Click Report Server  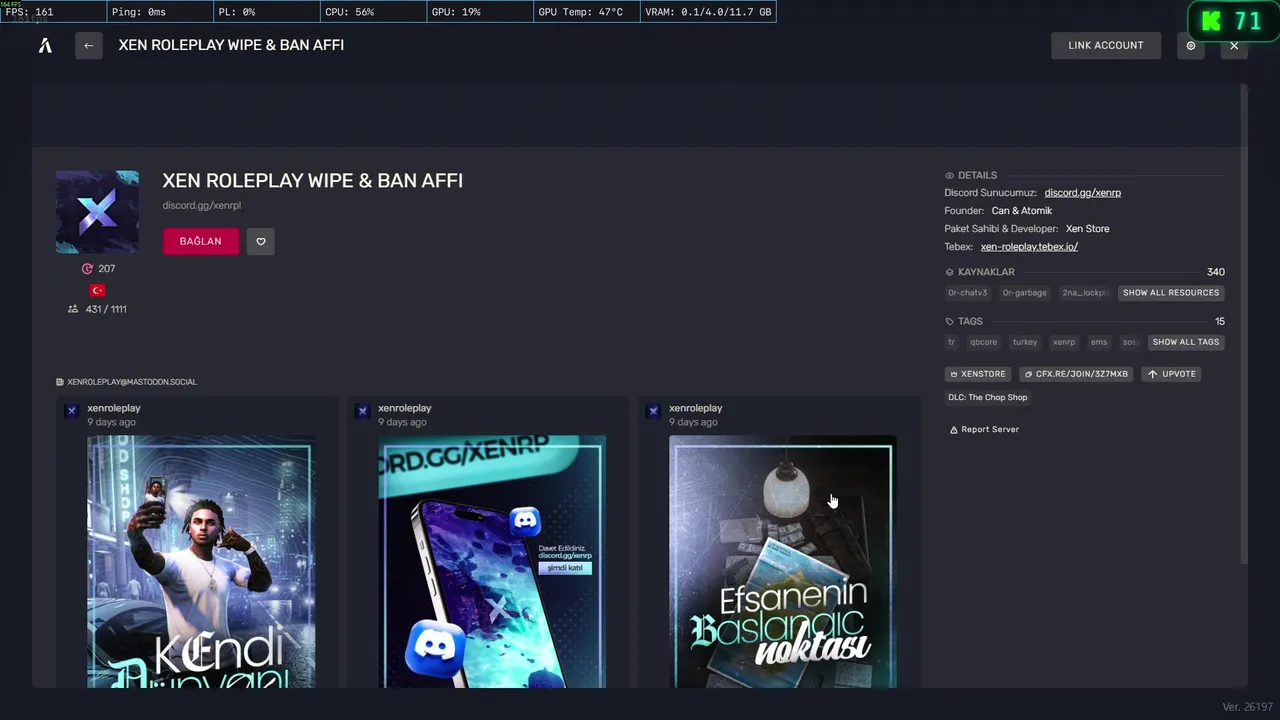pos(984,430)
